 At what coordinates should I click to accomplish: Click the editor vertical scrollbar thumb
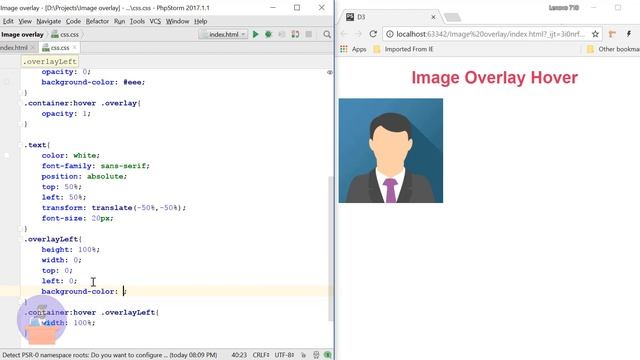[x=331, y=248]
